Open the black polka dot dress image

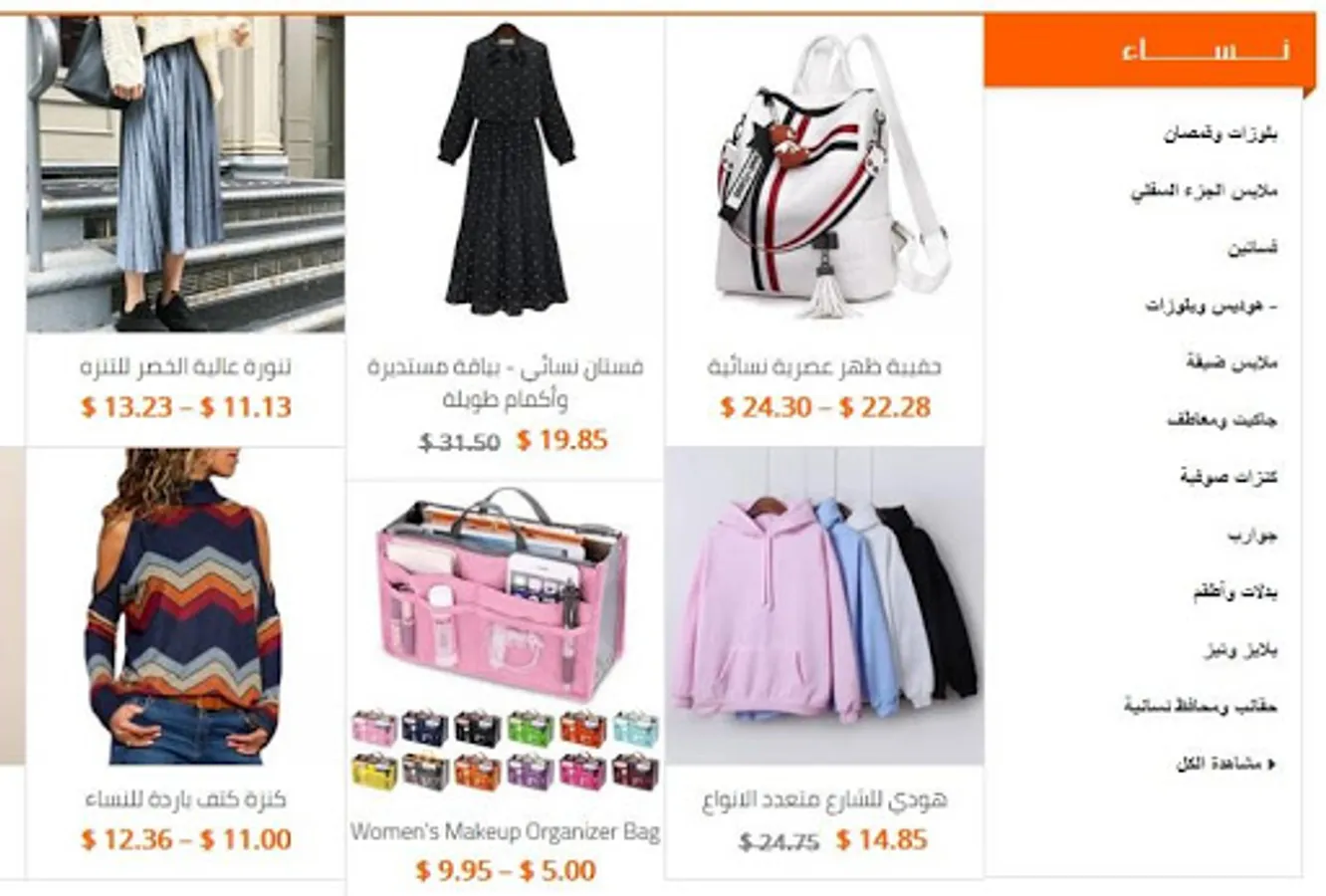(x=506, y=175)
